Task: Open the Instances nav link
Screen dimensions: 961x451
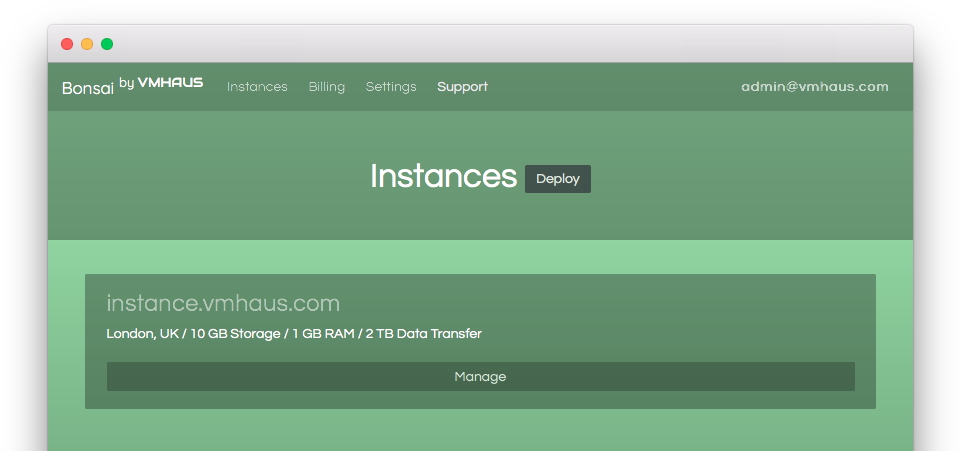Action: 257,87
